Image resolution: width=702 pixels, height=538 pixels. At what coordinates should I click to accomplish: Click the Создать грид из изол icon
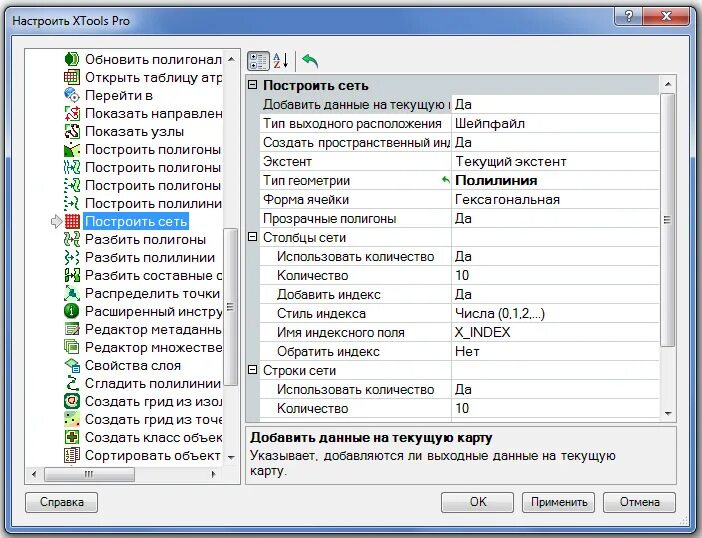[x=72, y=401]
